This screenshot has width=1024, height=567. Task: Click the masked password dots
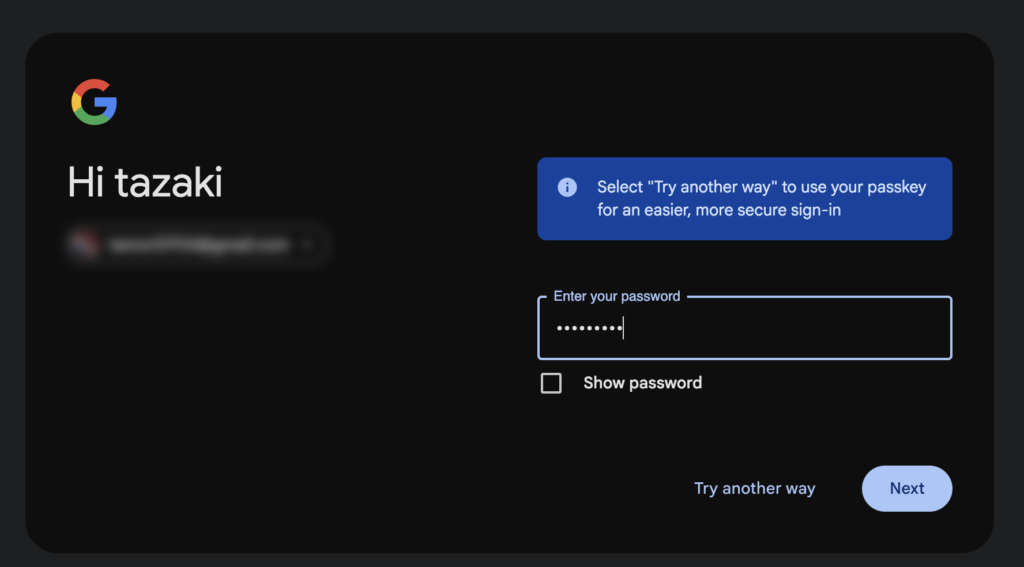[589, 328]
